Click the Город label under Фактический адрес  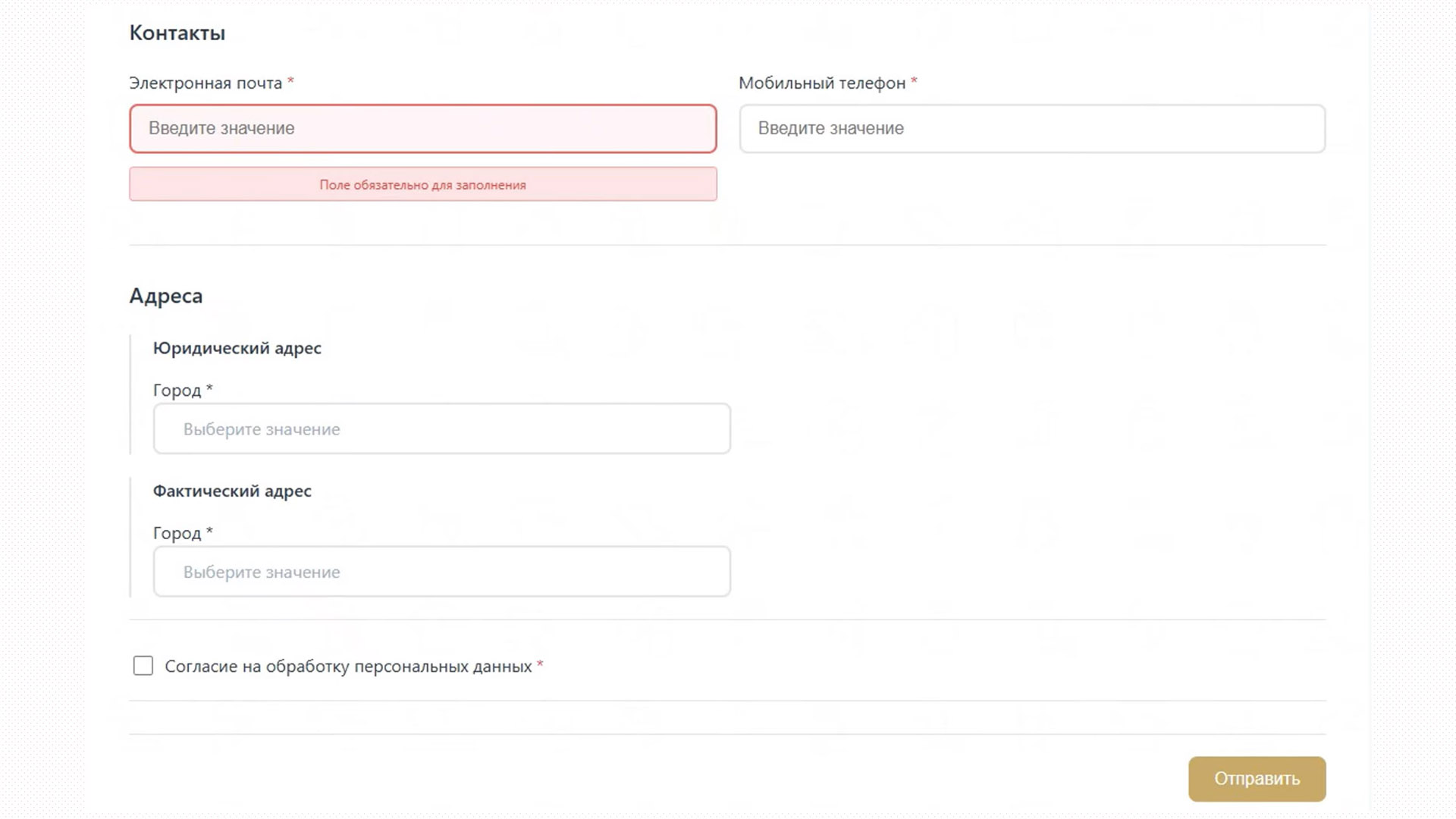click(x=177, y=533)
